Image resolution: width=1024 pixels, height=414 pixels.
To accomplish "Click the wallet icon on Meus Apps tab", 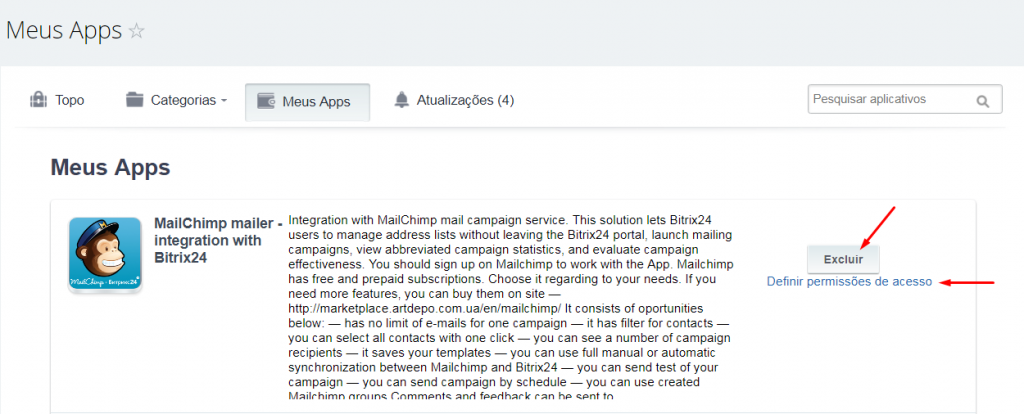I will [x=266, y=101].
